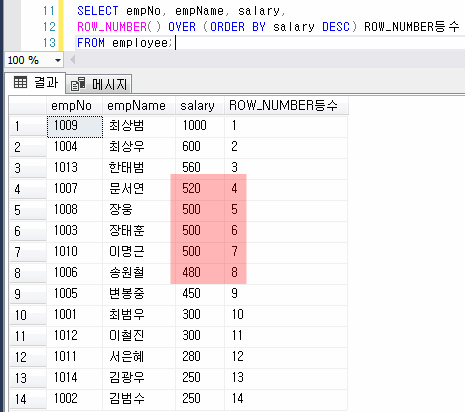The height and width of the screenshot is (412, 465).
Task: Click ROW_NUMBER등수 value 12 in 서은혜 row
Action: (286, 357)
